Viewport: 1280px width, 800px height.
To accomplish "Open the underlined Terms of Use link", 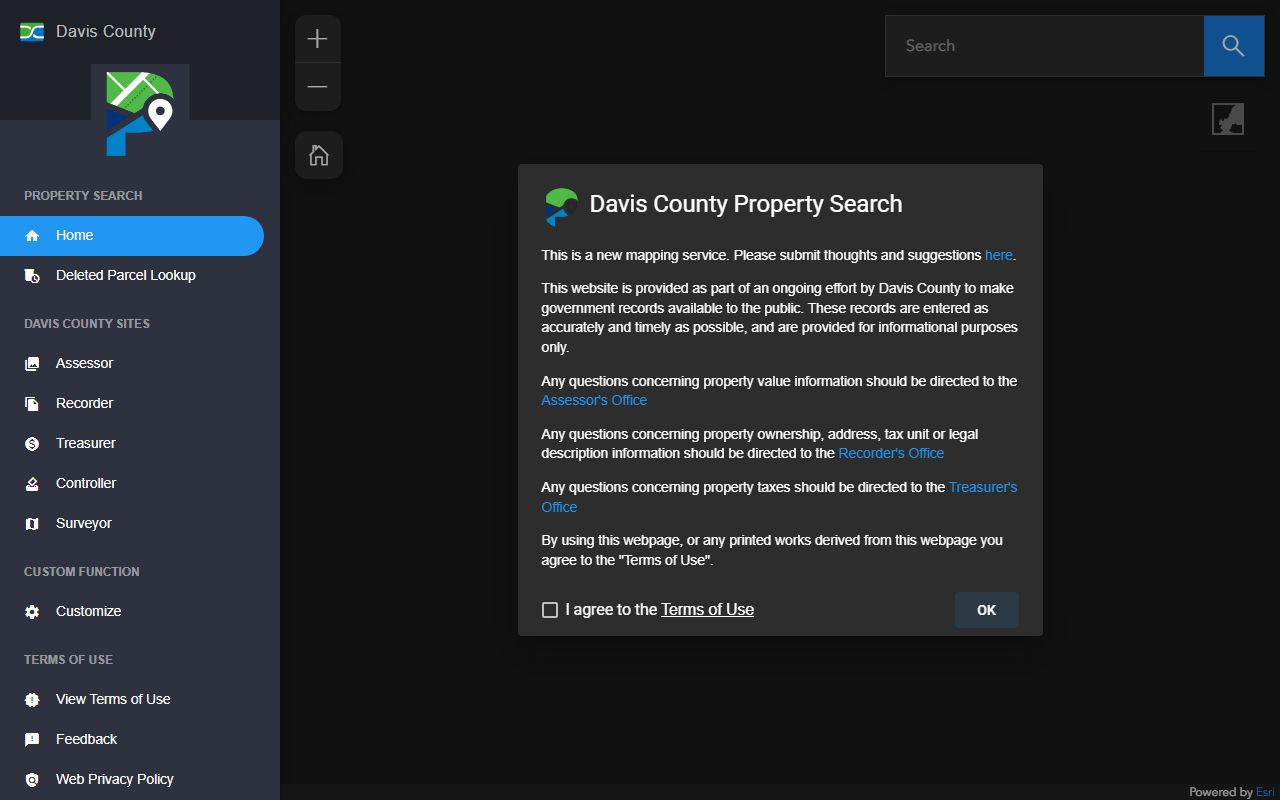I will pyautogui.click(x=707, y=610).
